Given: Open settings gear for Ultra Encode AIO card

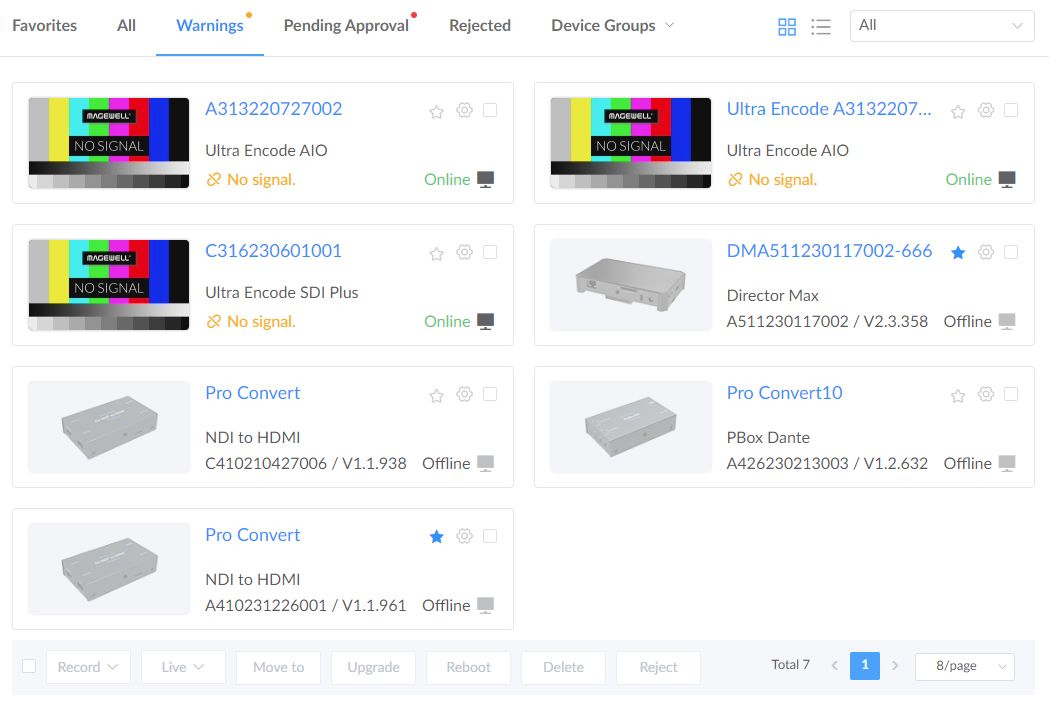Looking at the screenshot, I should (x=986, y=110).
